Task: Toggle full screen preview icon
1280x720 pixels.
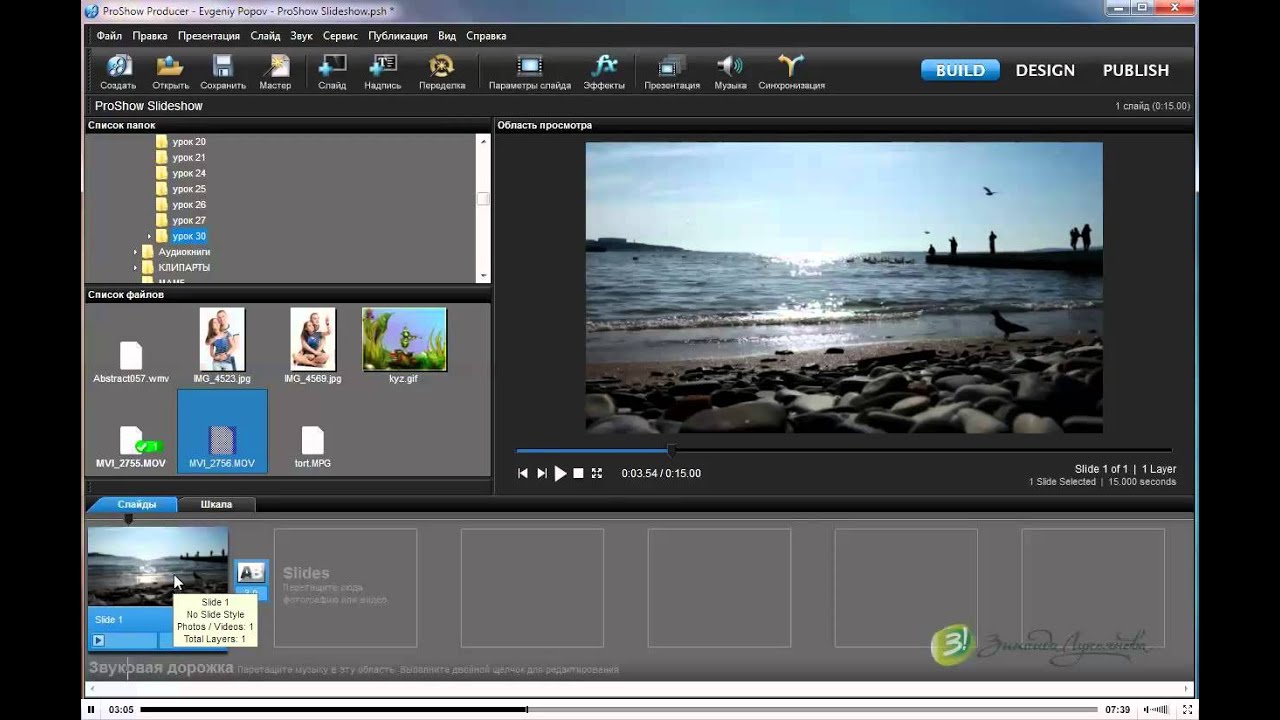Action: click(x=597, y=473)
